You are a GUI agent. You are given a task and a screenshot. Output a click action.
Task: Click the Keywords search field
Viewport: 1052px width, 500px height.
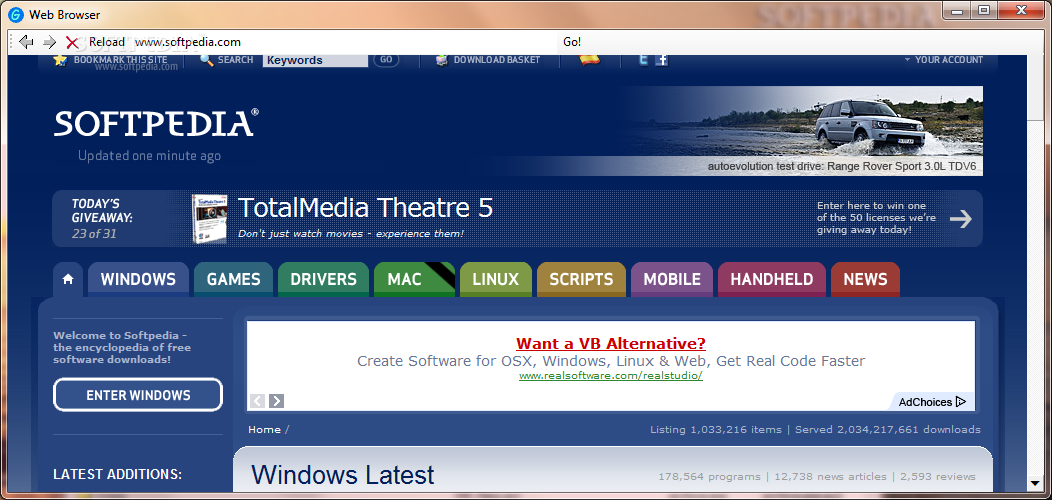click(315, 60)
